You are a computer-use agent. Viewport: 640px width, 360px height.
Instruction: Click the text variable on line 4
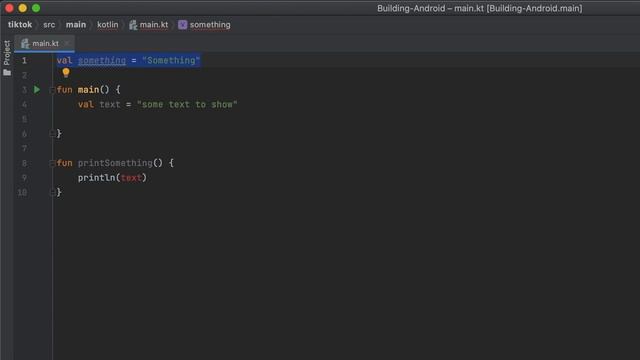110,104
